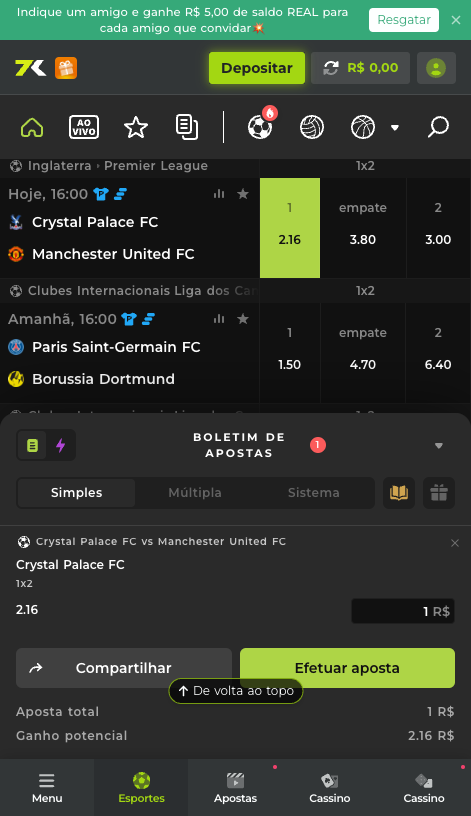Viewport: 471px width, 816px height.
Task: Favorite the Crystal Palace vs Manchester United match
Action: click(x=243, y=194)
